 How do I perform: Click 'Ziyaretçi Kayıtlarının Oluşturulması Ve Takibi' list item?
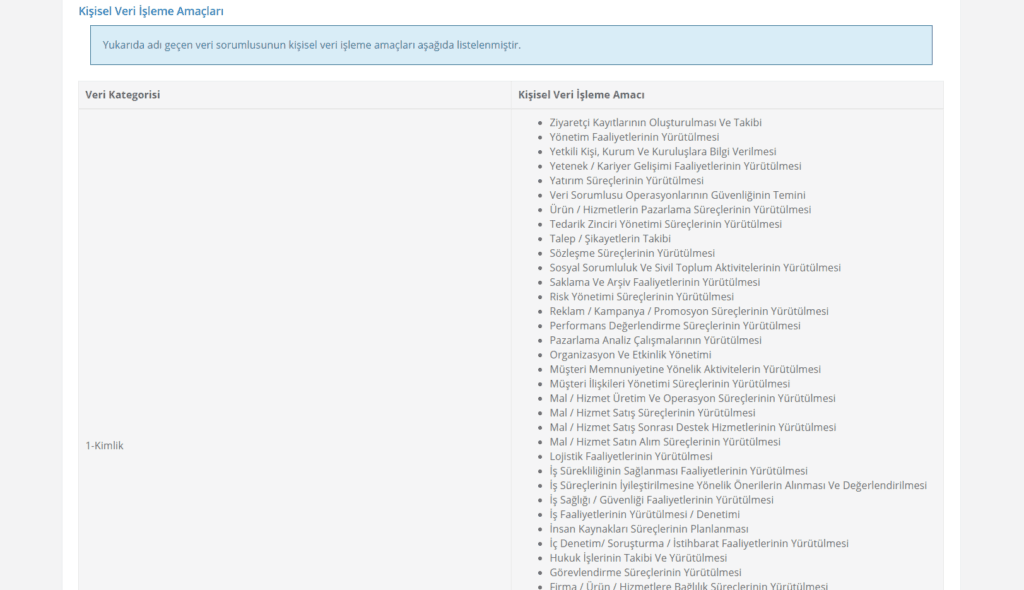[x=655, y=123]
